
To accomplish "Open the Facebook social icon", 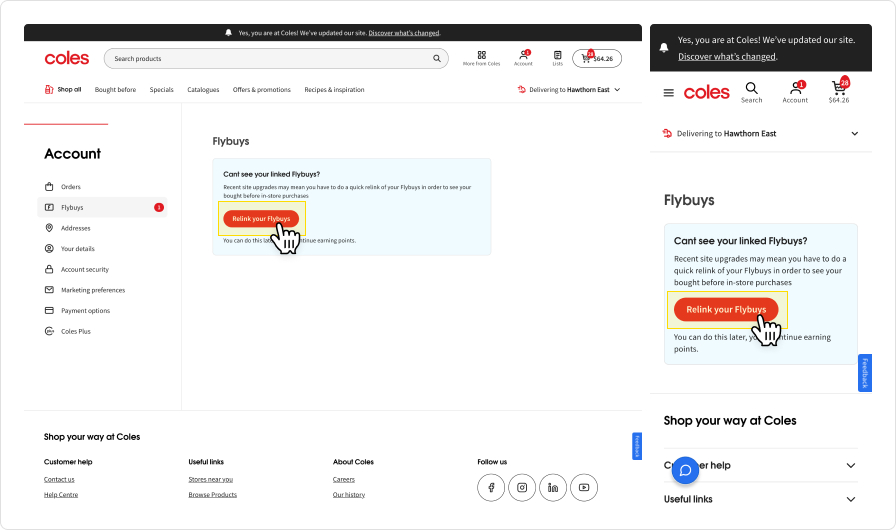I will [491, 488].
